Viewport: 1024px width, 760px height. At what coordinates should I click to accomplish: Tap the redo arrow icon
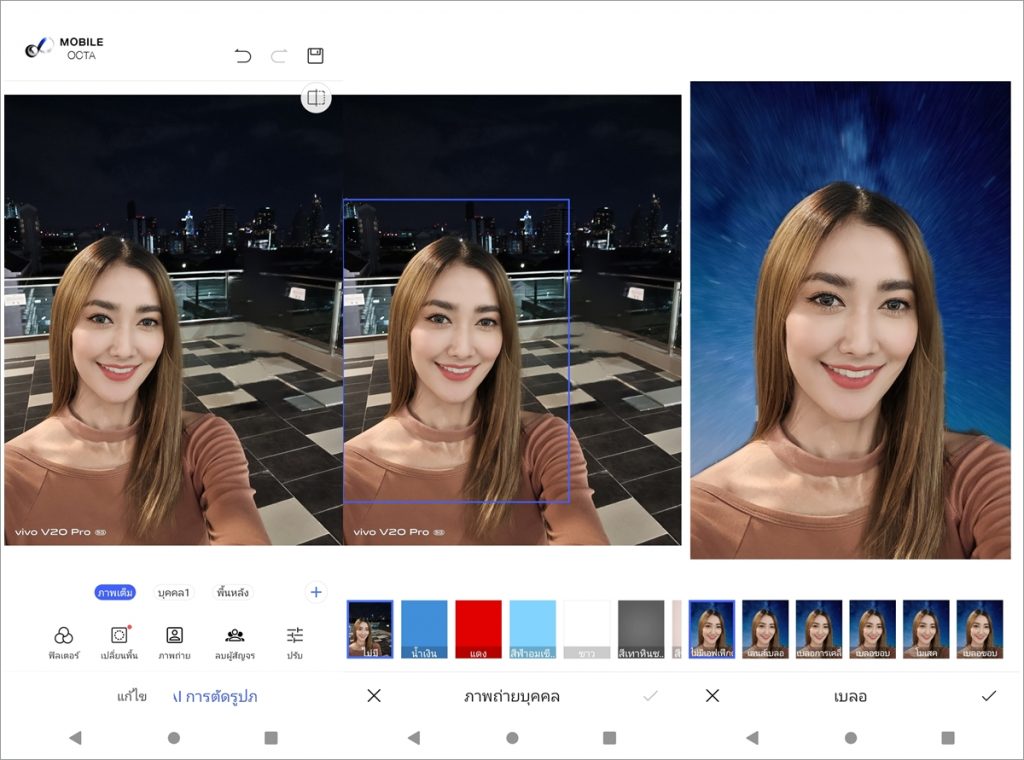(x=279, y=56)
